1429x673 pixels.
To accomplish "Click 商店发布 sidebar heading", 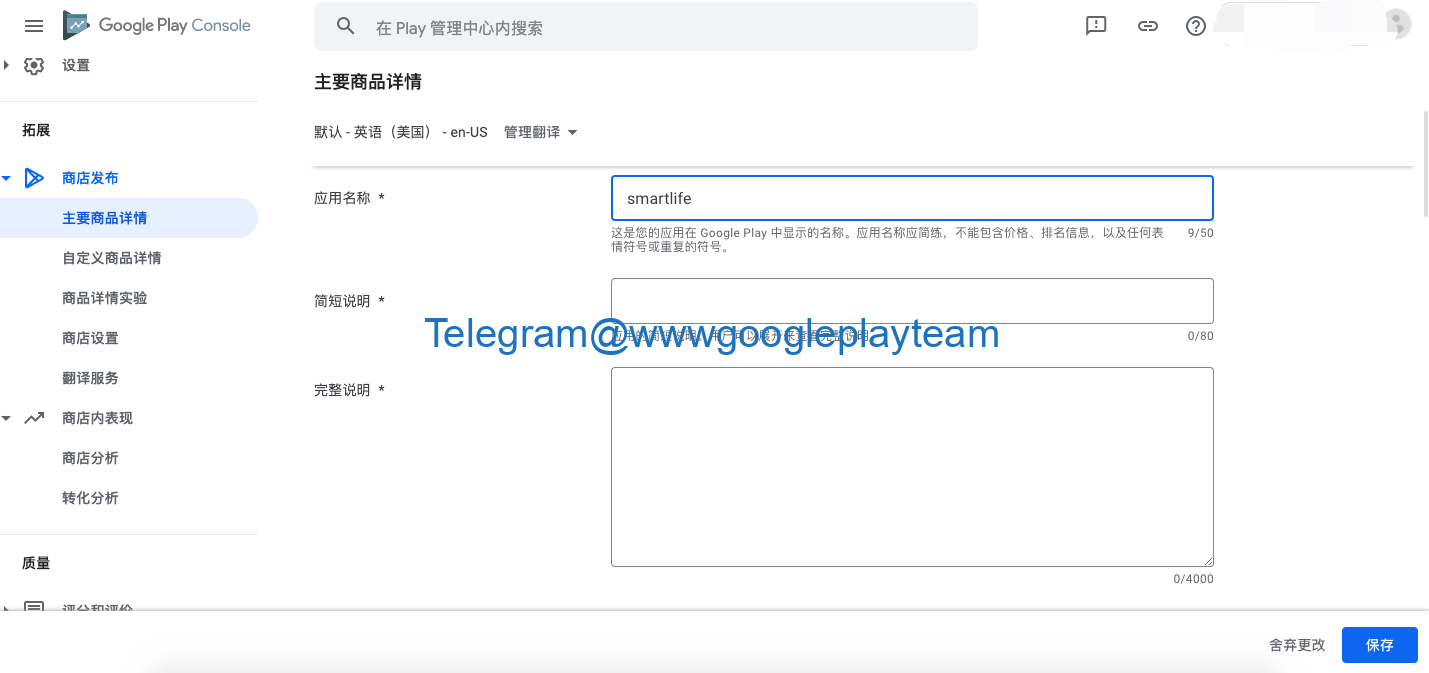I will click(90, 178).
